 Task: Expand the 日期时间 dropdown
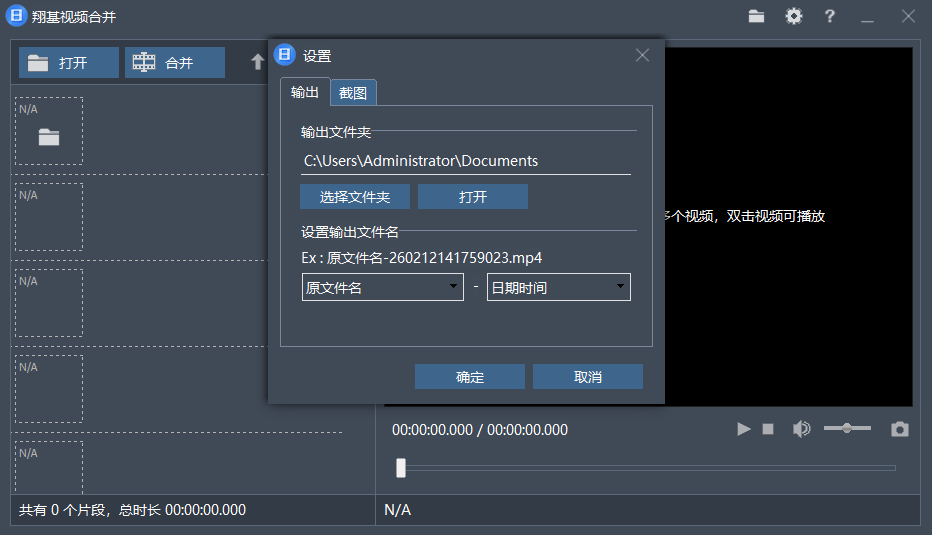click(x=559, y=287)
